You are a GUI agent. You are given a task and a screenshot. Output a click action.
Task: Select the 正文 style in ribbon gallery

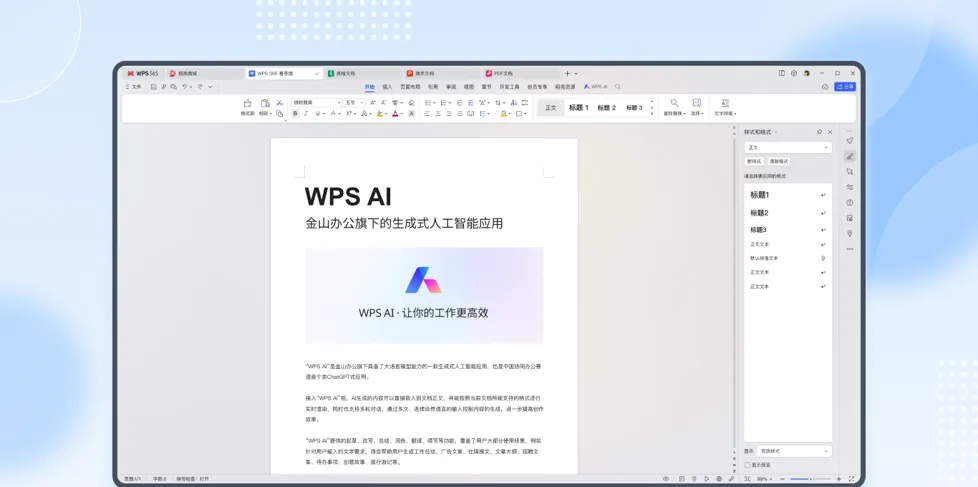(551, 107)
